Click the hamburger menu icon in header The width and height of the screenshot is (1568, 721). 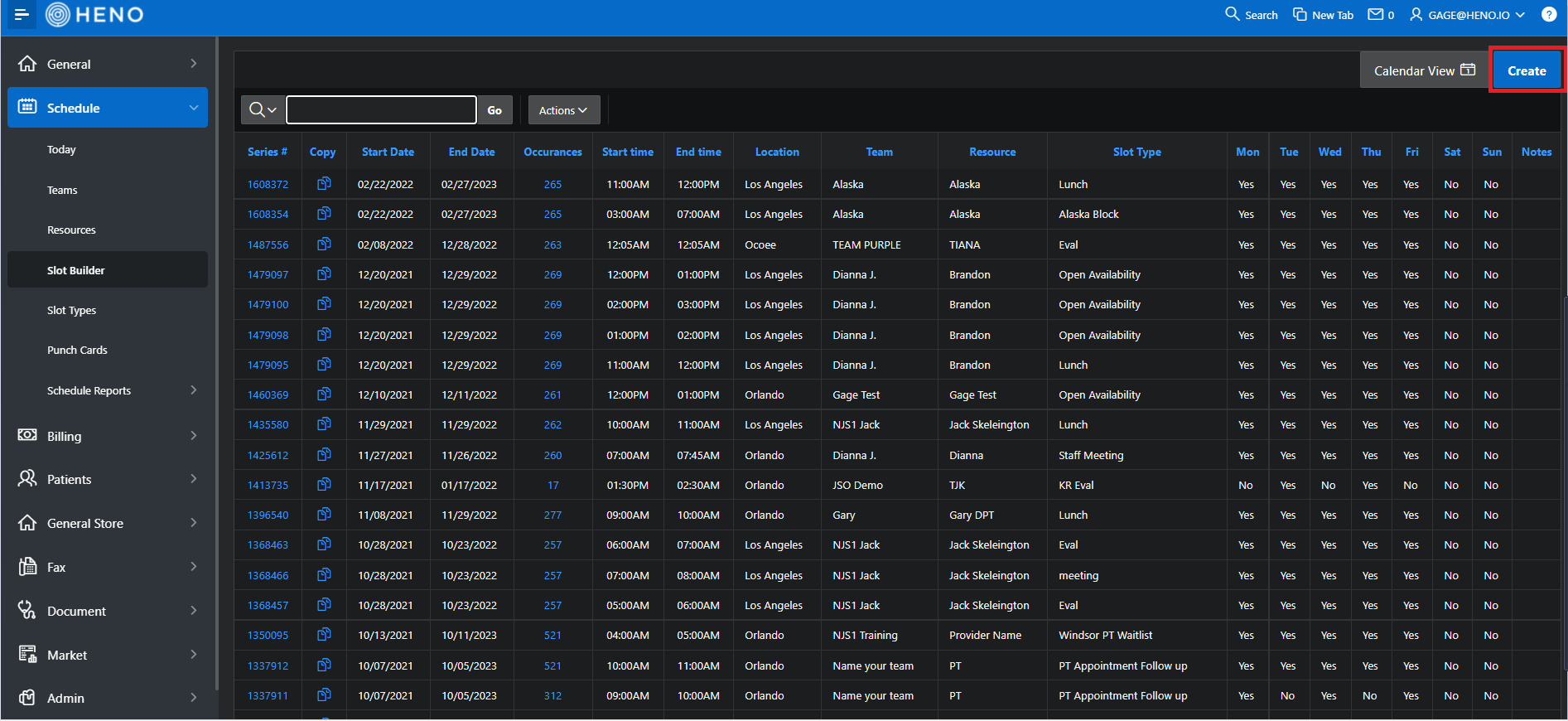(x=22, y=15)
